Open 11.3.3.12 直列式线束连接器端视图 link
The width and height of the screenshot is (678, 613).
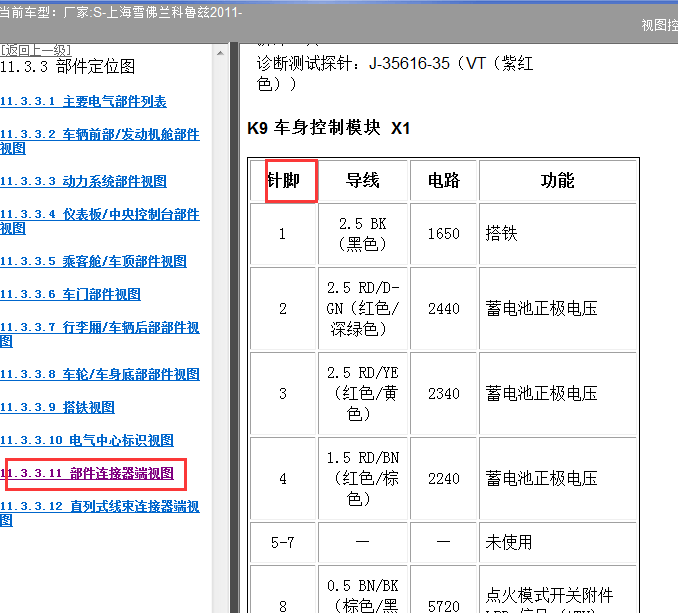[x=99, y=513]
